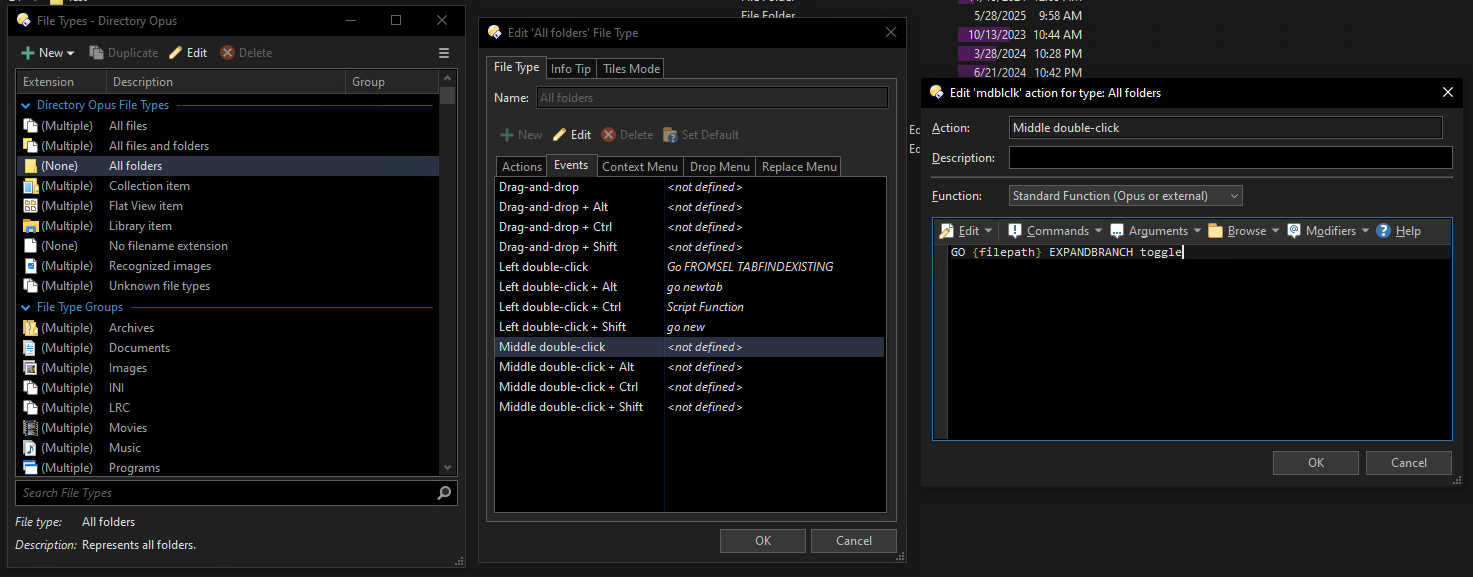Click the Modifiers icon in editor toolbar
This screenshot has width=1473, height=577.
point(1294,231)
